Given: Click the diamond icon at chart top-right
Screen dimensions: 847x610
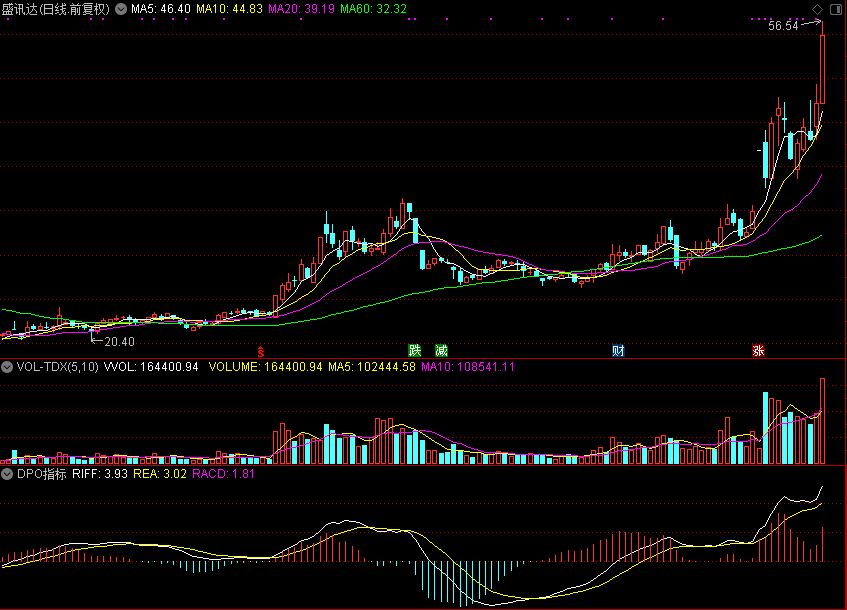Looking at the screenshot, I should (817, 9).
